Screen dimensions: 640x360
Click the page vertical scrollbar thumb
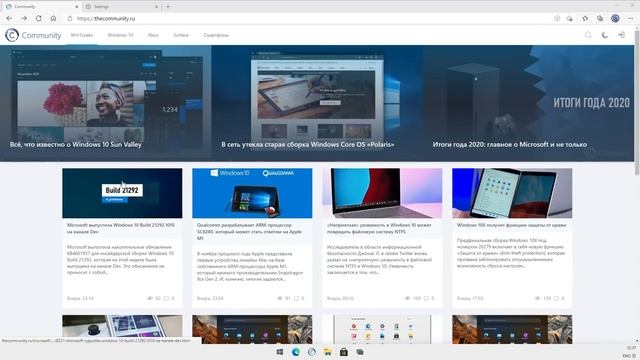[637, 103]
